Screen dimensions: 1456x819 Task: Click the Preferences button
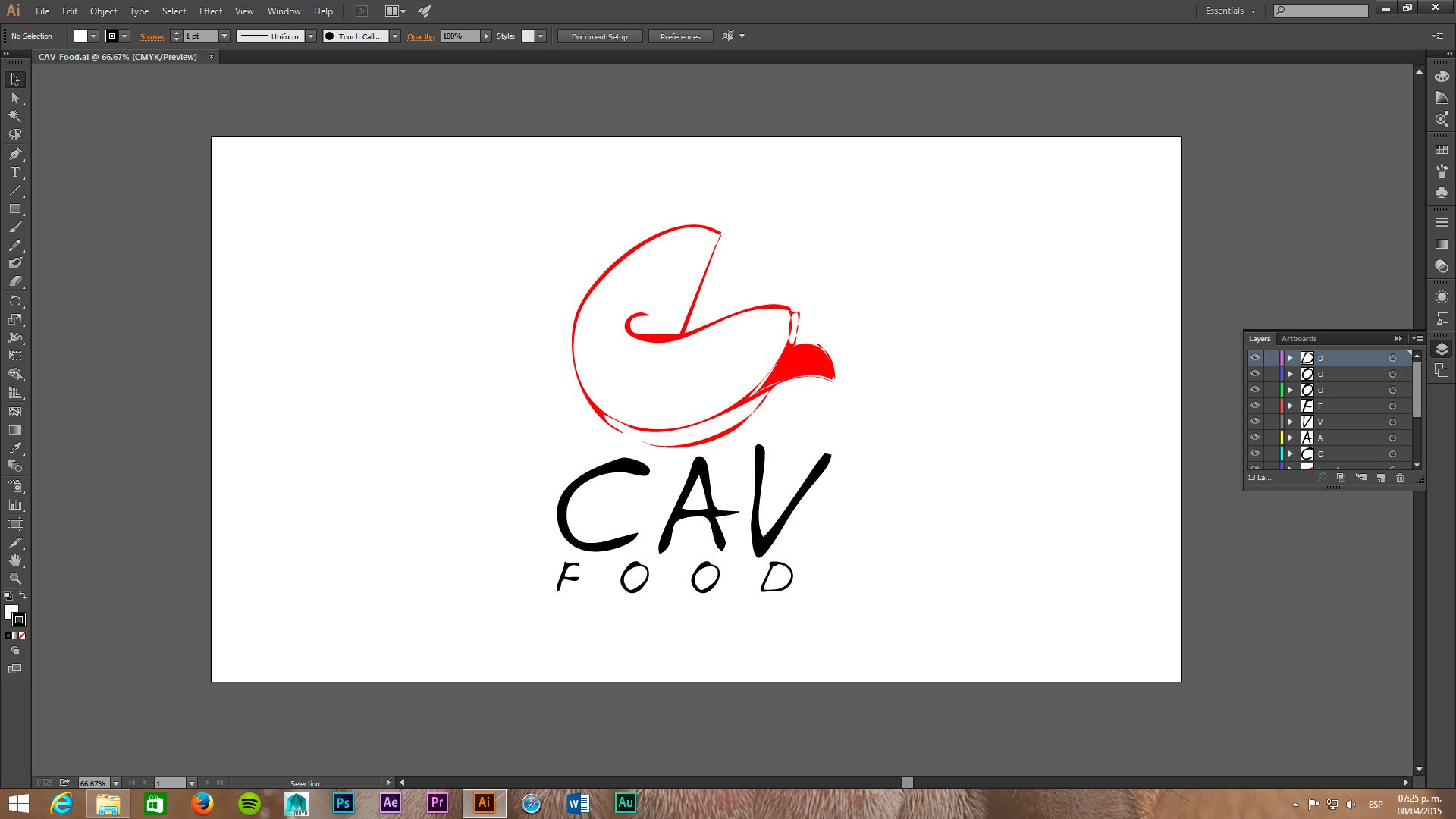679,36
